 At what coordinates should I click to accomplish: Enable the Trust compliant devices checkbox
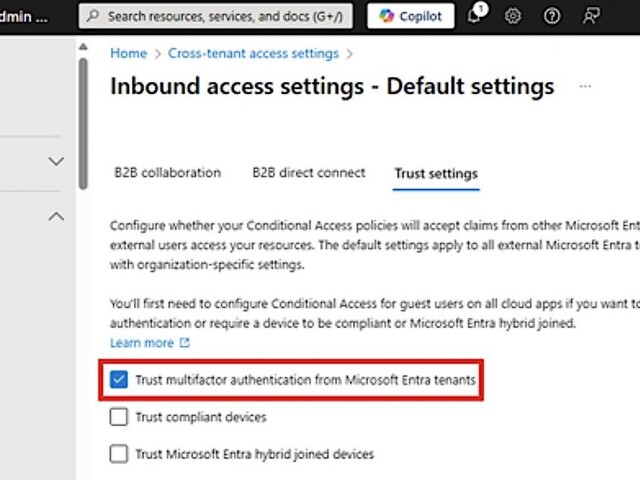tap(118, 417)
